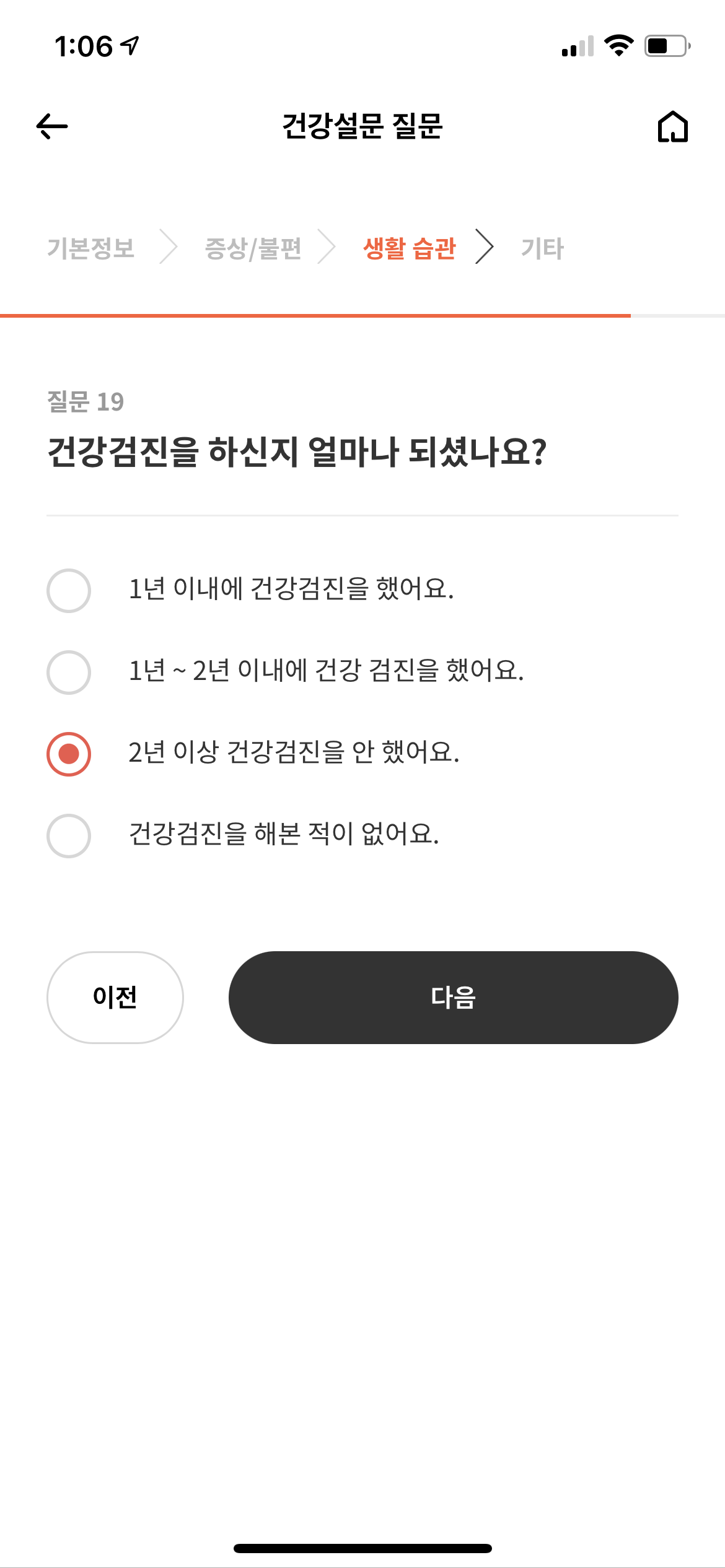Select '2년 이상 건강검진을 안 했어요' radio
This screenshot has width=725, height=1568.
[x=69, y=754]
